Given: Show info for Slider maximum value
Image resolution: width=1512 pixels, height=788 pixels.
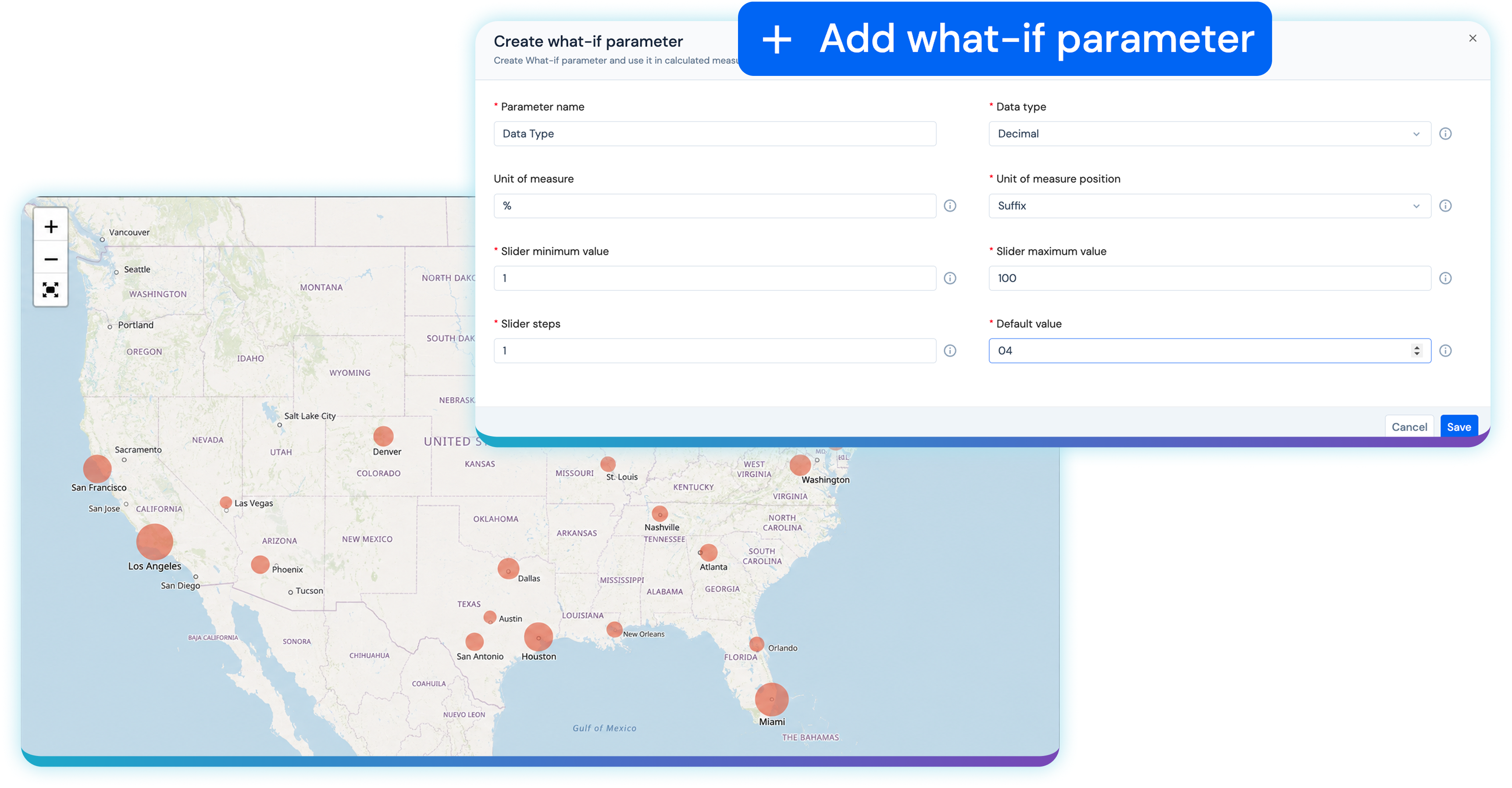Looking at the screenshot, I should [x=1446, y=278].
